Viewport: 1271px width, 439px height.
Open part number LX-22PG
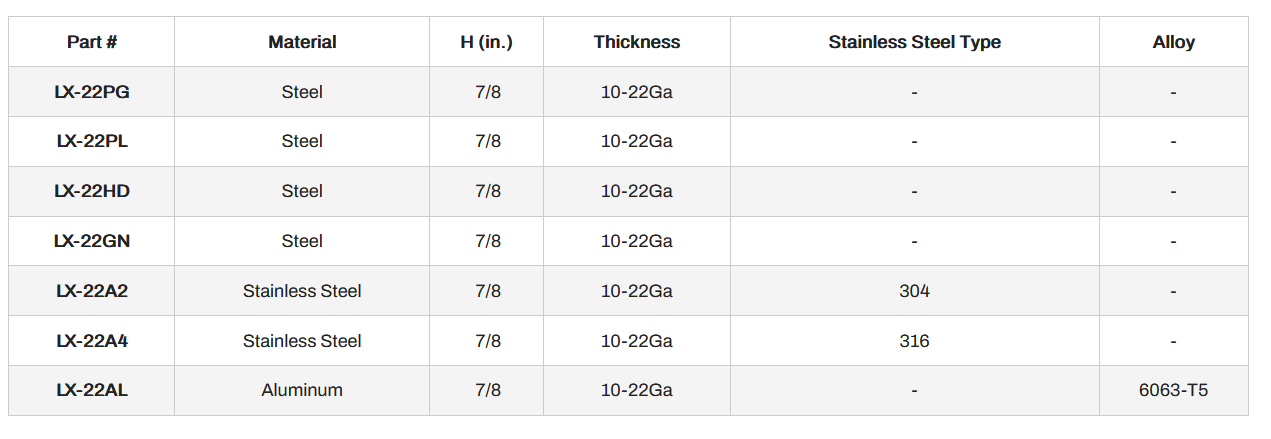(x=92, y=92)
